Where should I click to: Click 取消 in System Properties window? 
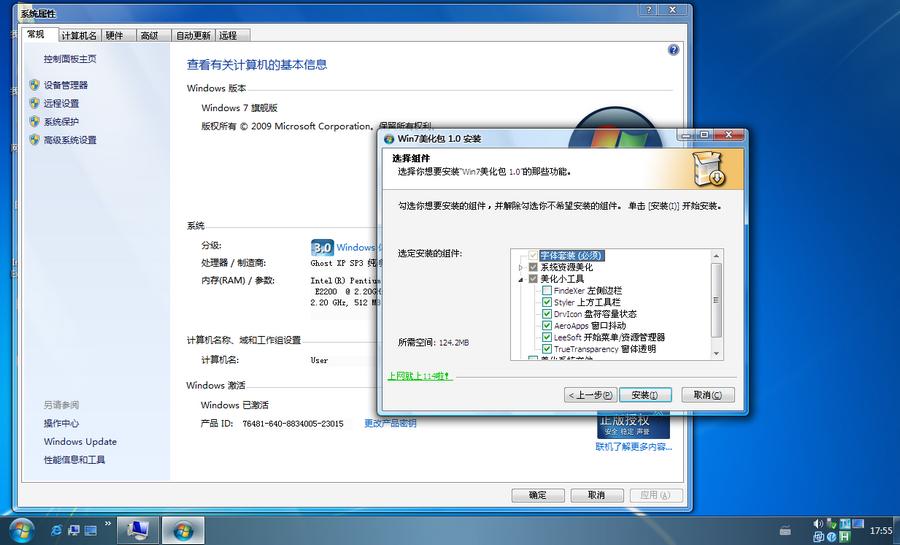click(x=596, y=495)
